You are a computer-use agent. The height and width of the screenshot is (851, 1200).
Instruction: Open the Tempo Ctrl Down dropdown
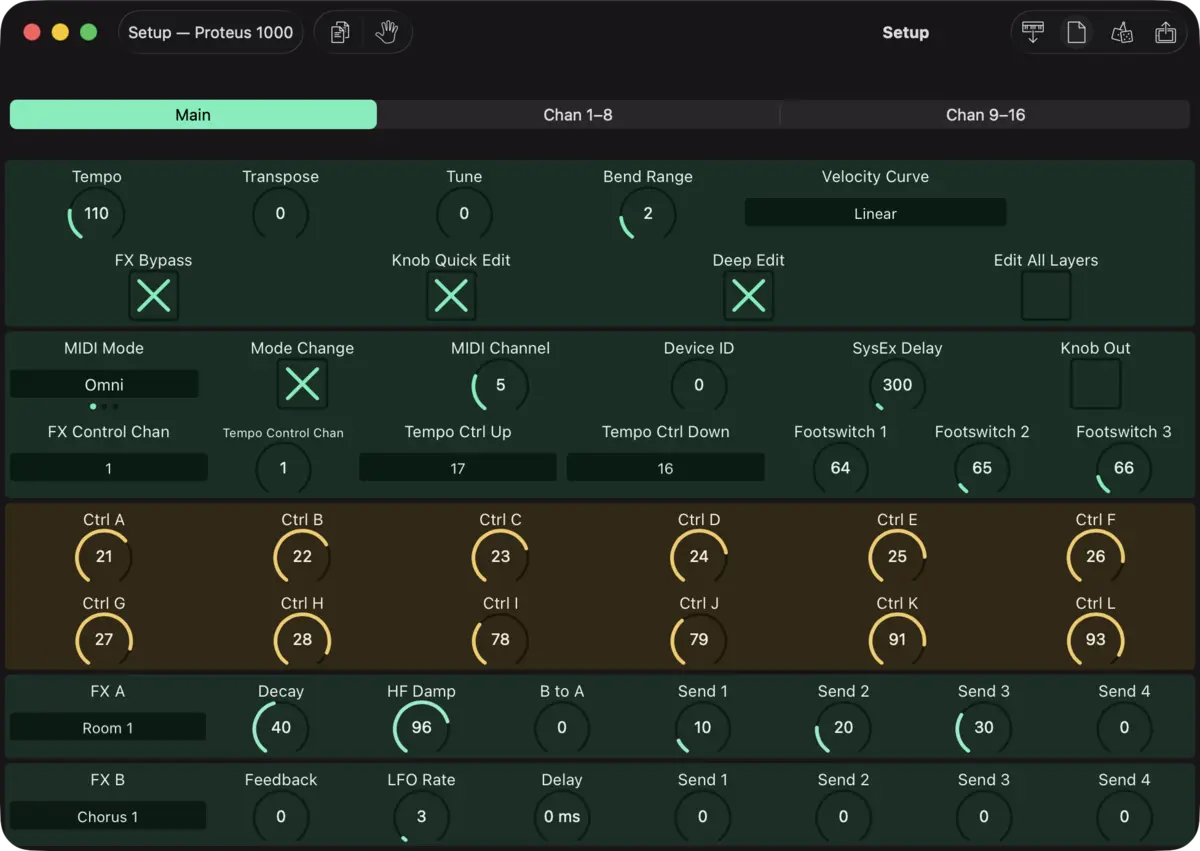pos(666,468)
